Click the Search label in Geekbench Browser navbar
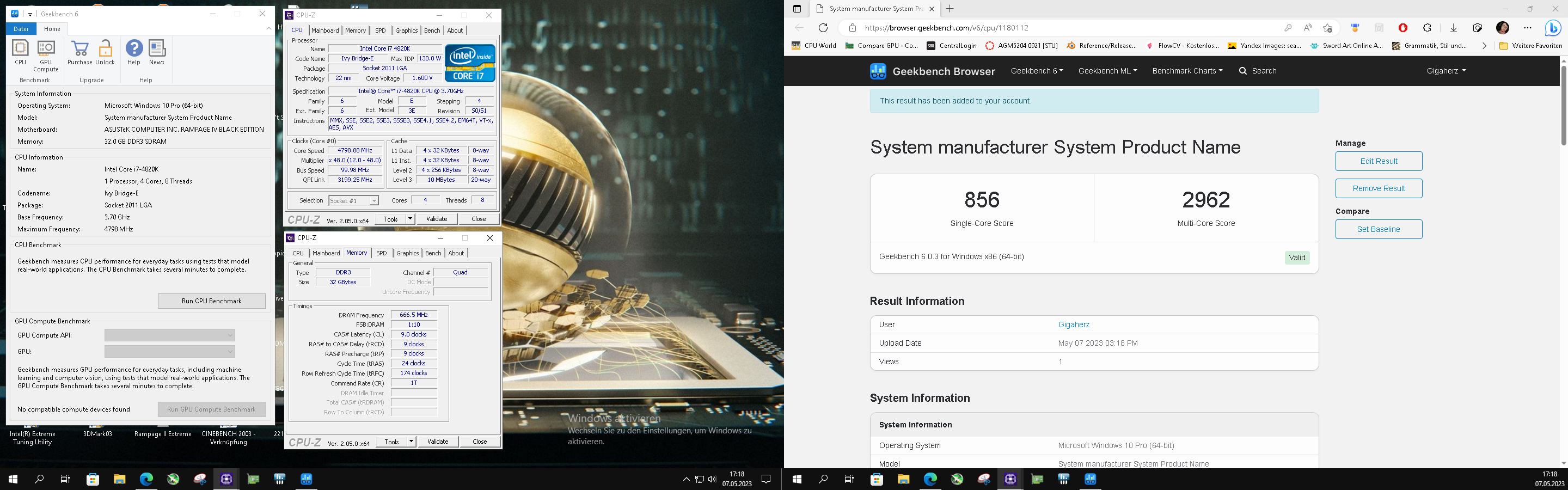 pyautogui.click(x=1264, y=71)
